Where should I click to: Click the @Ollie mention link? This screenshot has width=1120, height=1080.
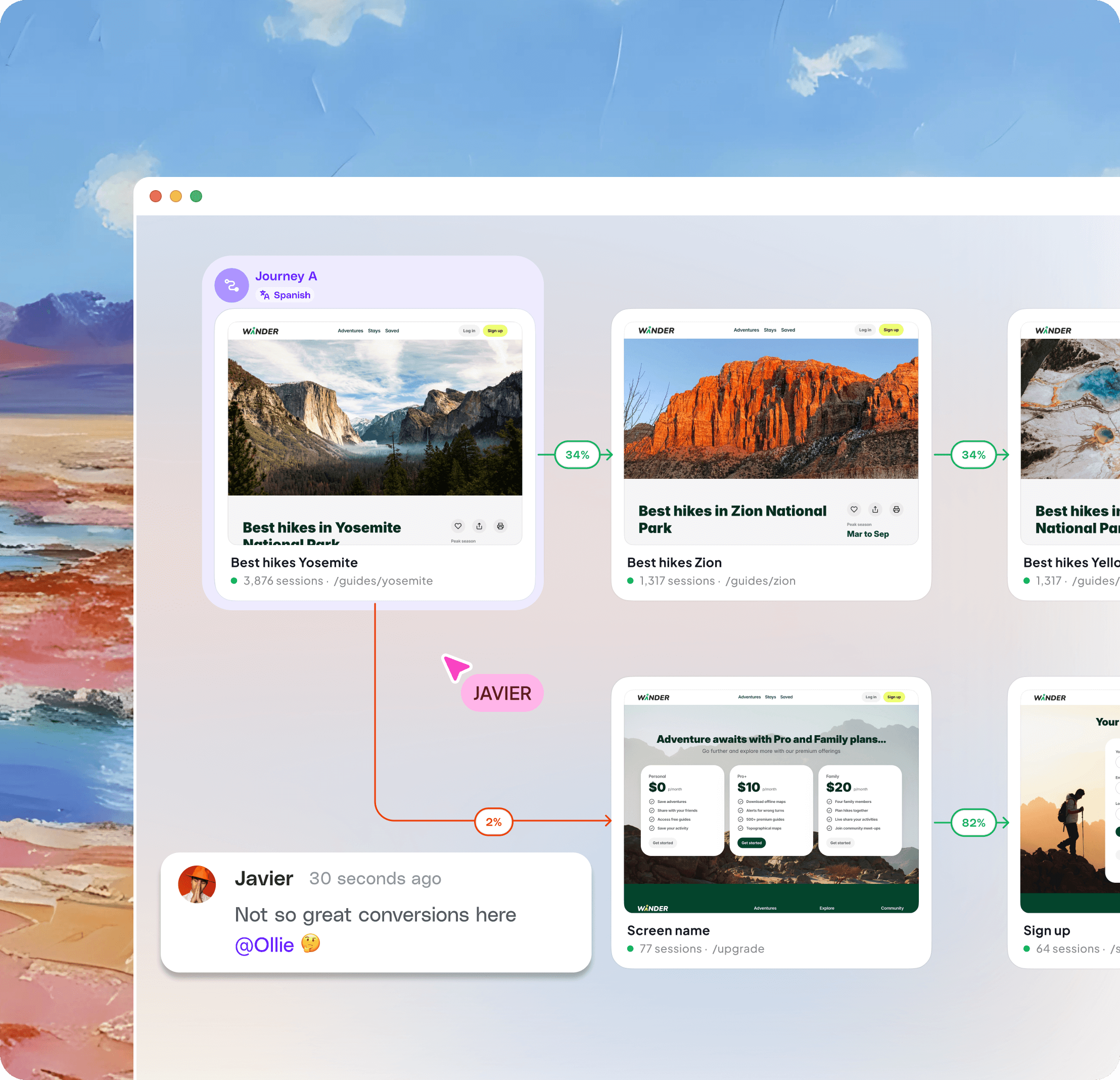(x=264, y=945)
